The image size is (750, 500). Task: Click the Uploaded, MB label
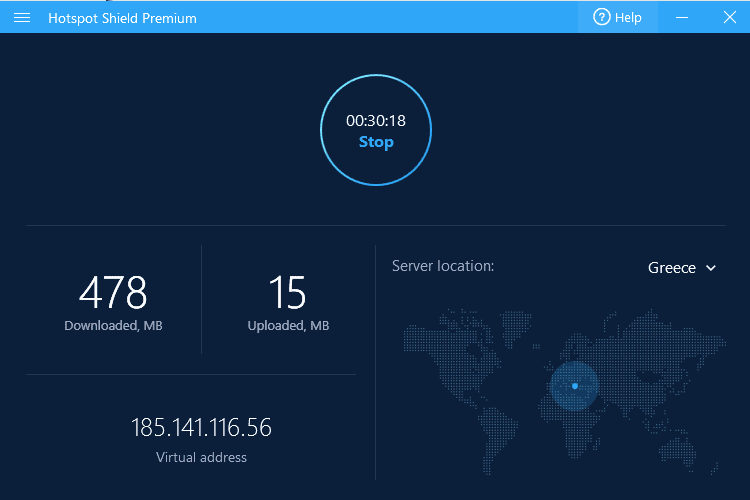coord(288,326)
